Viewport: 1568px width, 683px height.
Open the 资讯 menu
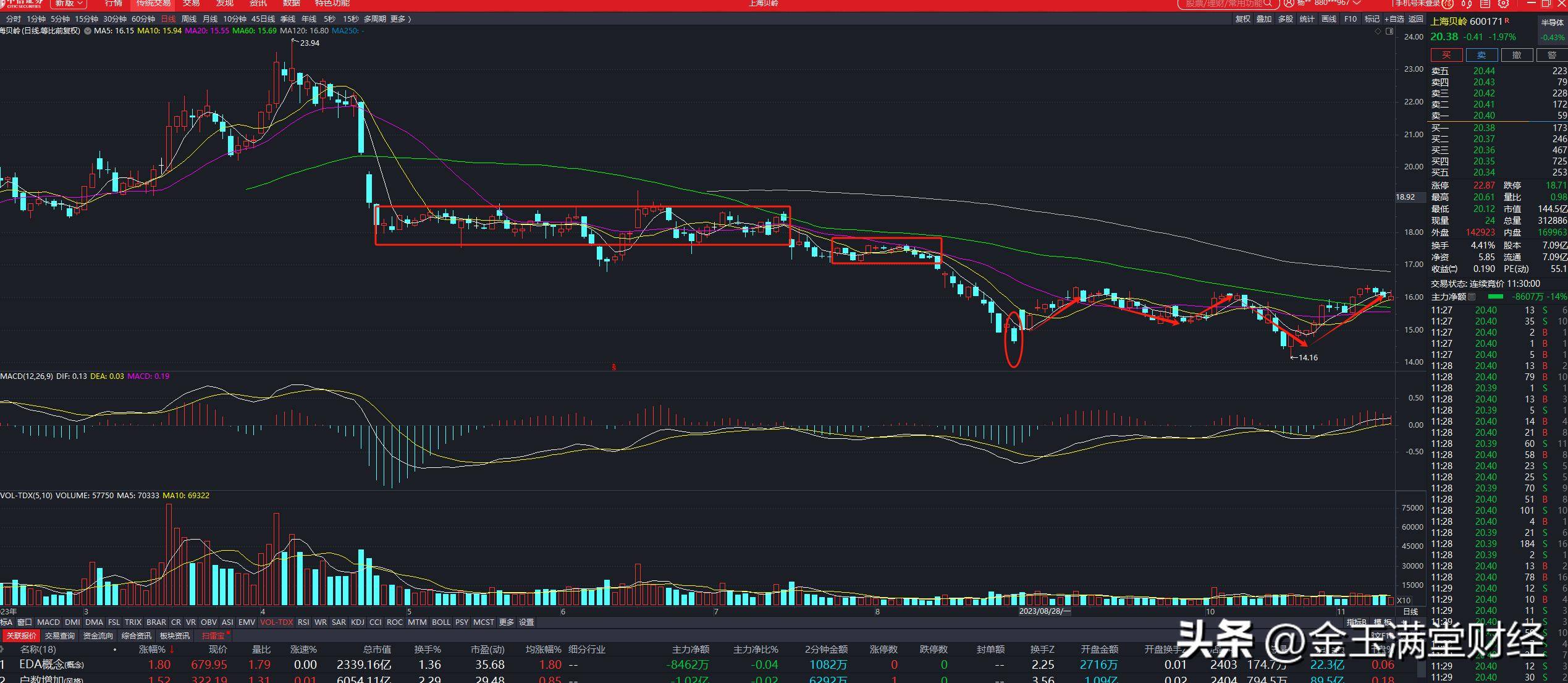coord(258,4)
